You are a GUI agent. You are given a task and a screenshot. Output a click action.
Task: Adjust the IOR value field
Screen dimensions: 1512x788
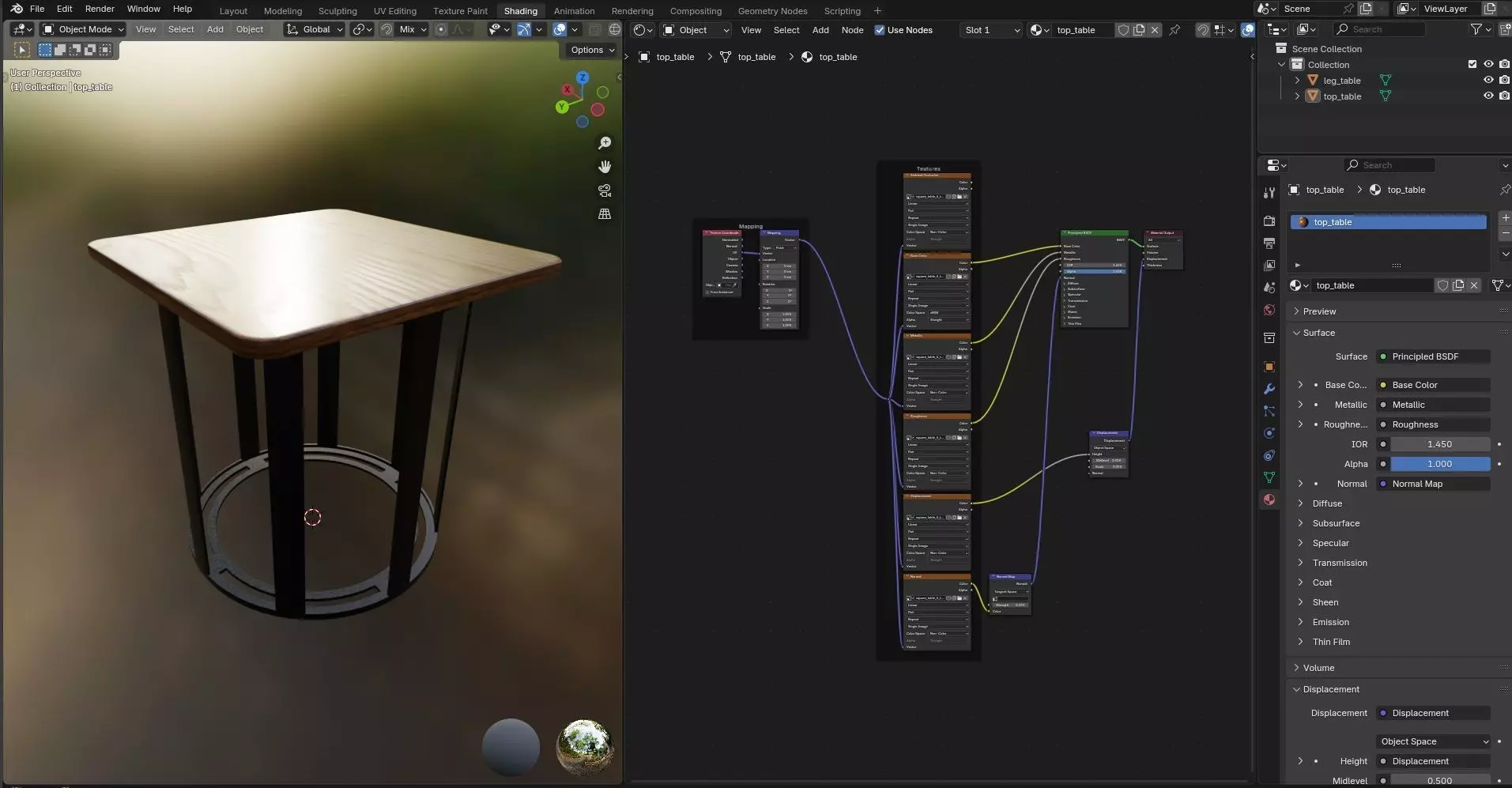point(1440,444)
